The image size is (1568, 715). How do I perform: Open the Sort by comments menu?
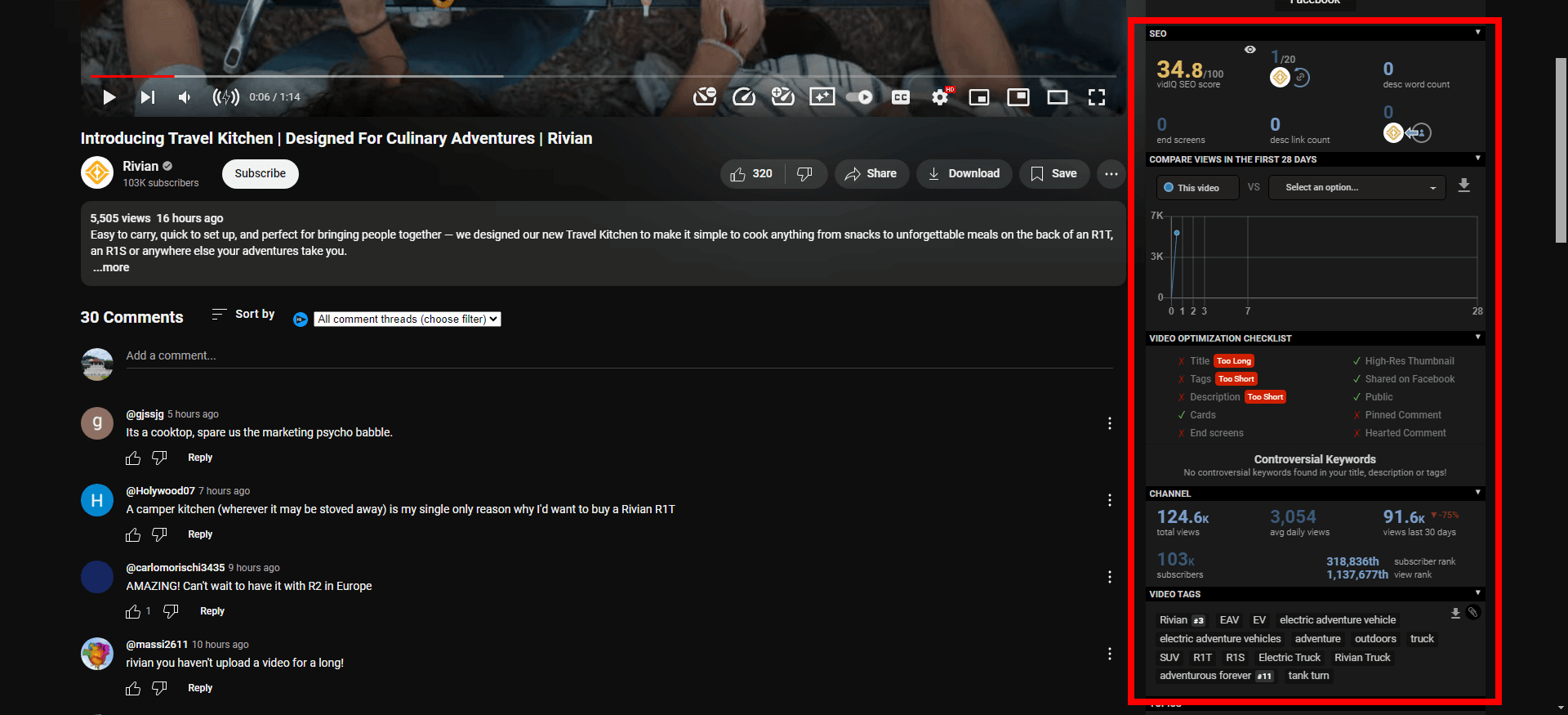pos(243,314)
